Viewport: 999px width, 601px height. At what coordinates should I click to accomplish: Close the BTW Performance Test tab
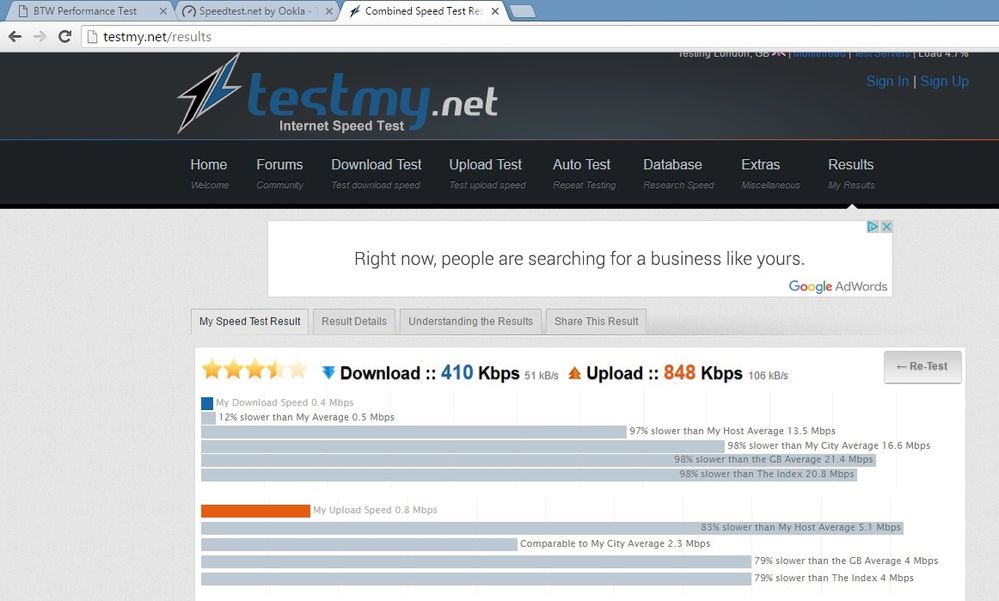tap(163, 11)
